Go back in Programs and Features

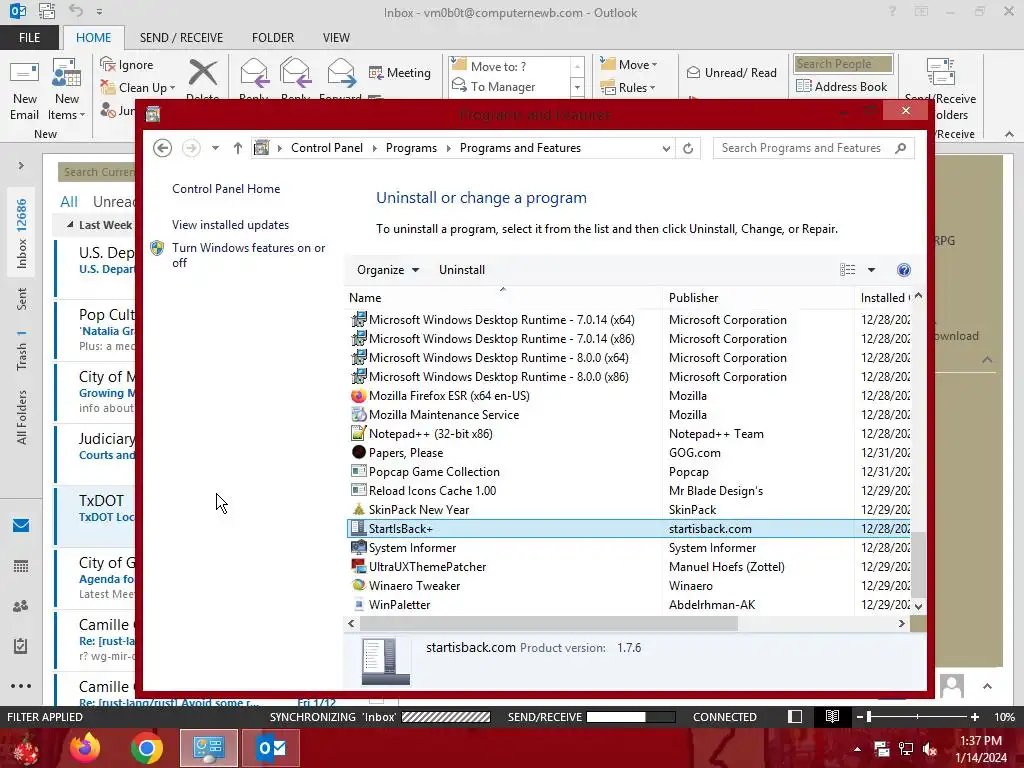pyautogui.click(x=163, y=148)
